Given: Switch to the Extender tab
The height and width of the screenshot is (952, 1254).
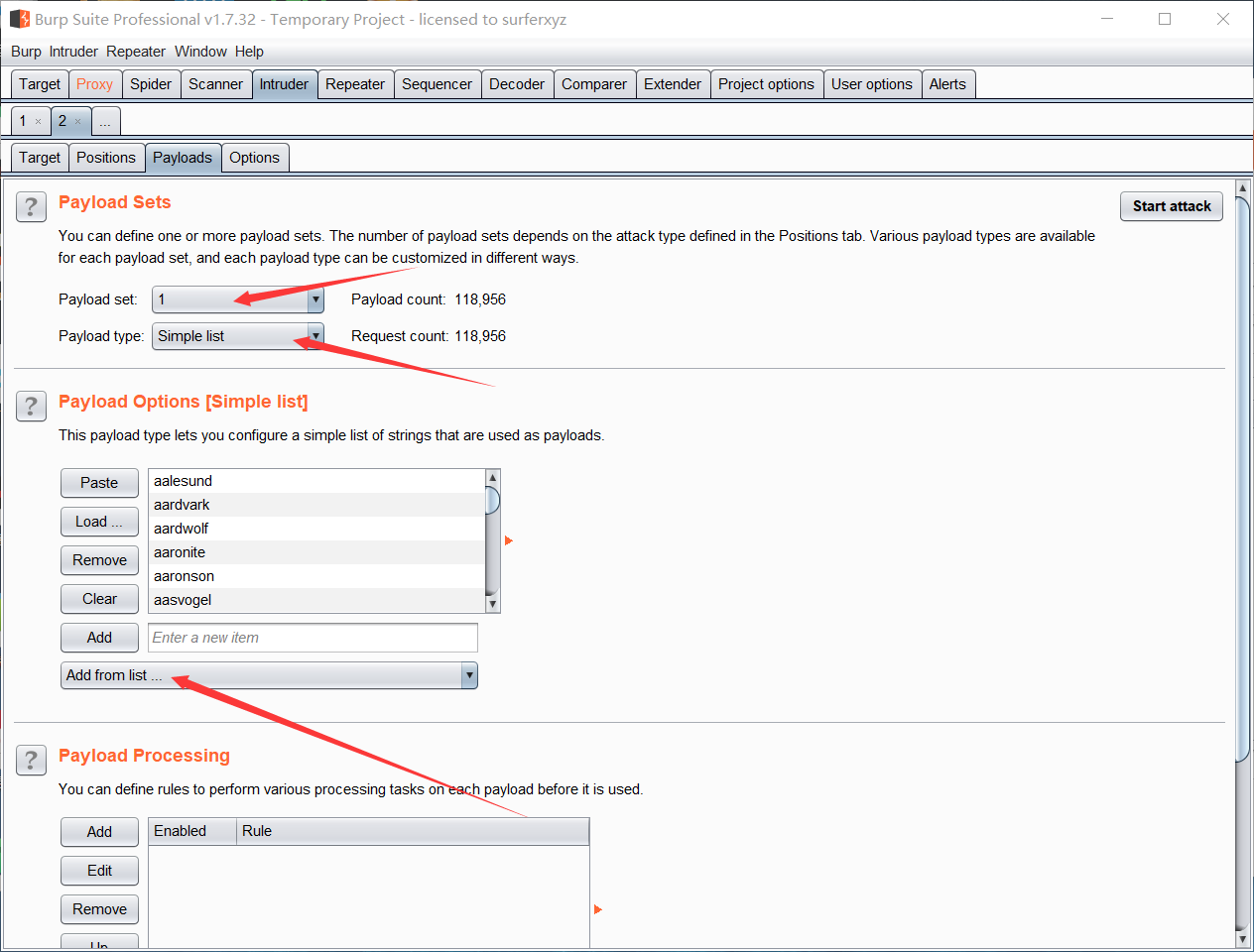Looking at the screenshot, I should [673, 84].
